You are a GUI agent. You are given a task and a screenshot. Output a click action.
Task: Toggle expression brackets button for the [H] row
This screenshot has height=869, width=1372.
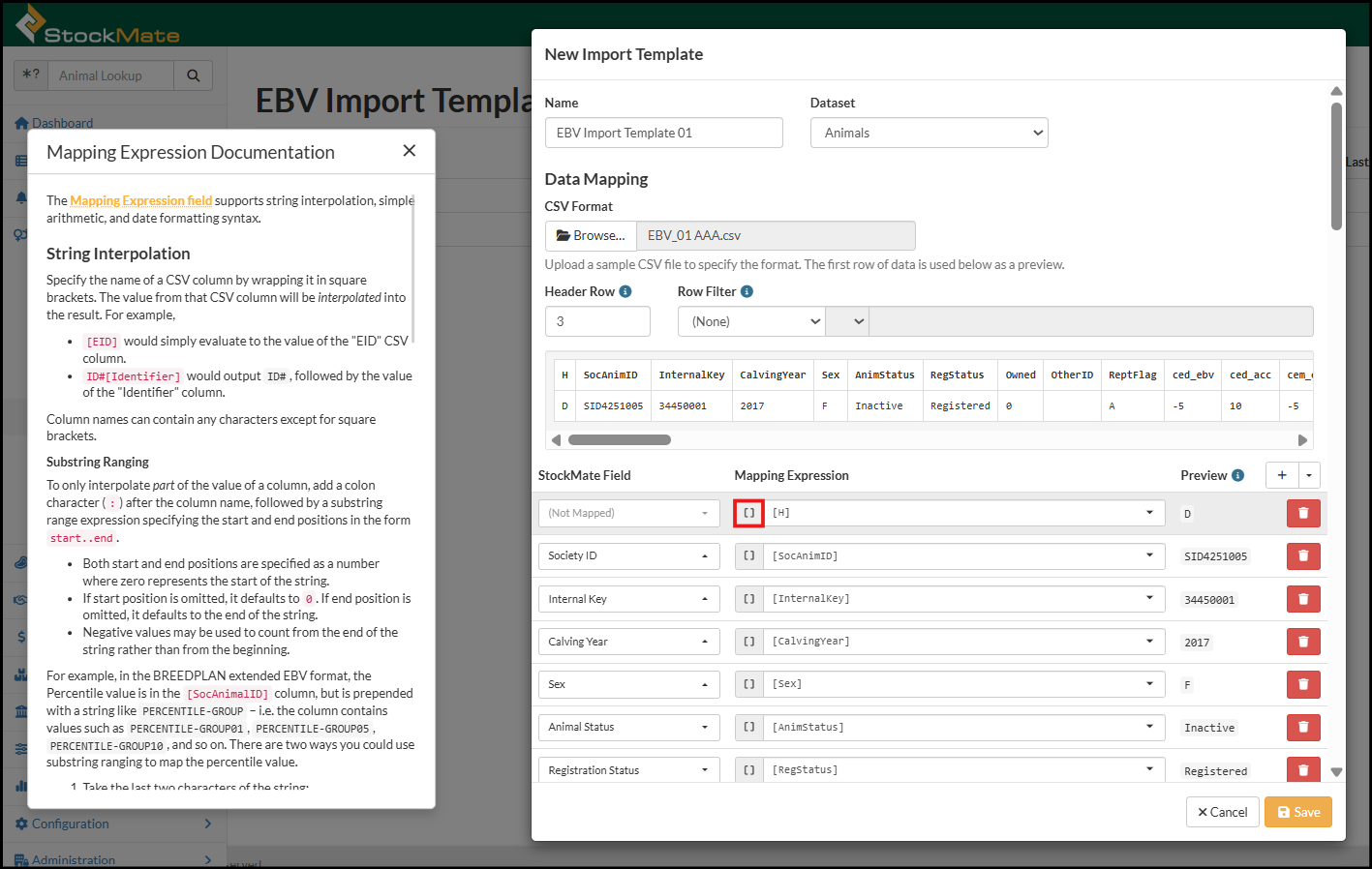748,513
